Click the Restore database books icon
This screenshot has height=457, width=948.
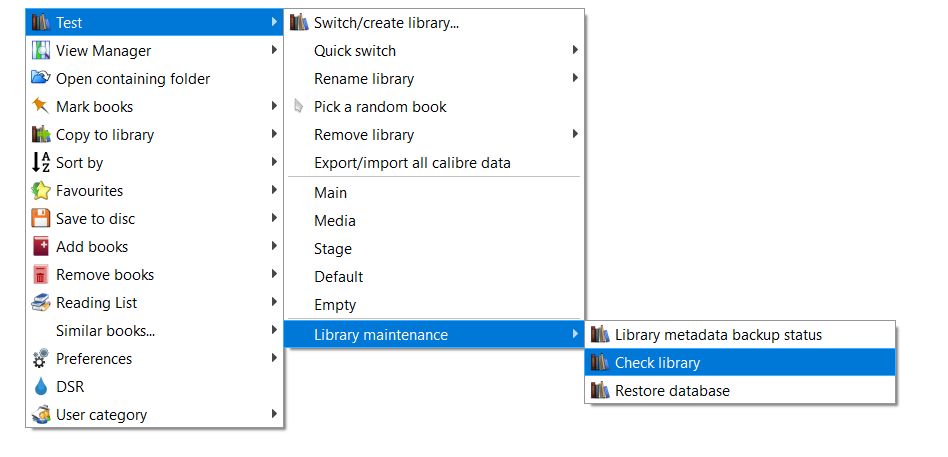(x=600, y=391)
